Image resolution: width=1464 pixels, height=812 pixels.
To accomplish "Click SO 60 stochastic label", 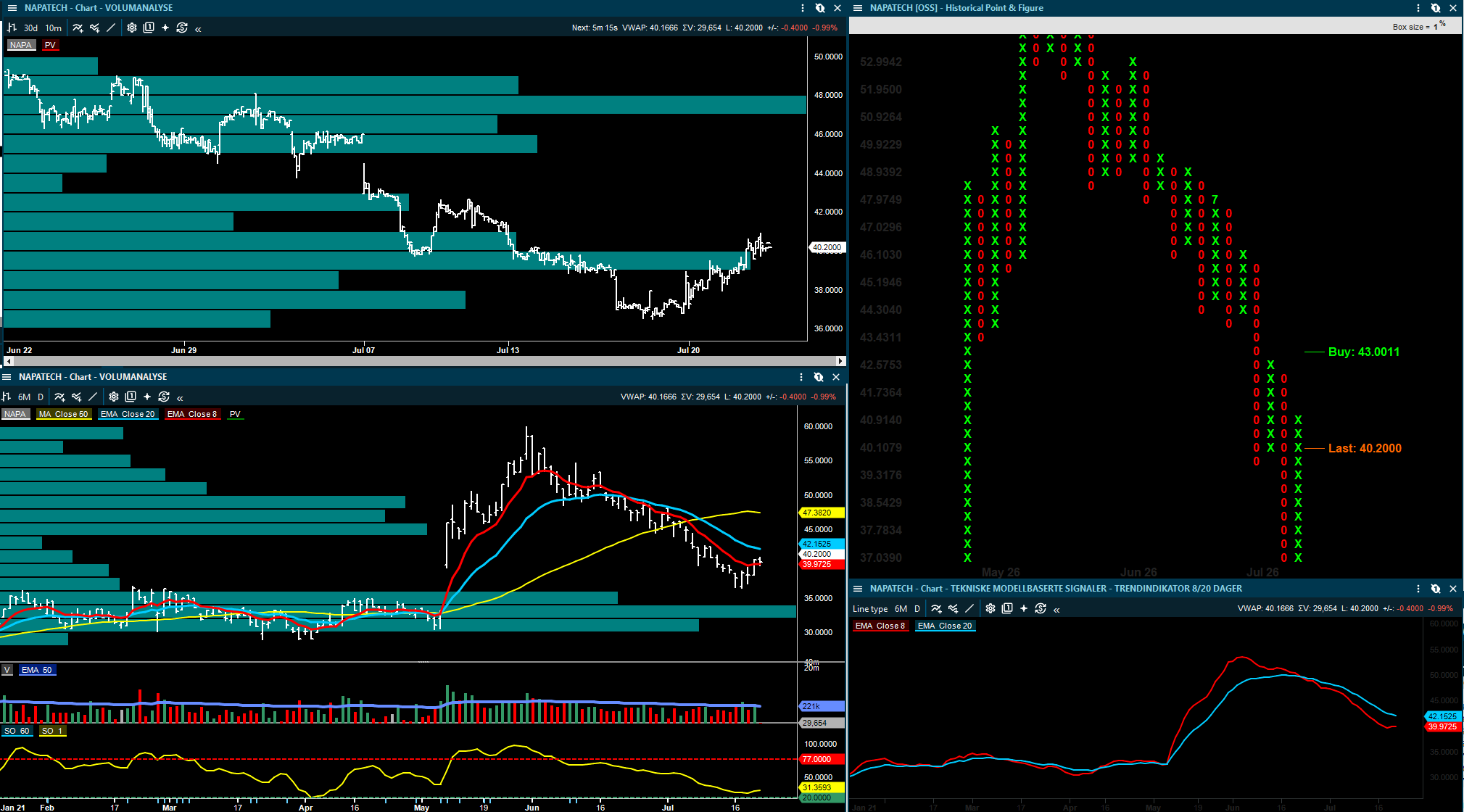I will 17,731.
